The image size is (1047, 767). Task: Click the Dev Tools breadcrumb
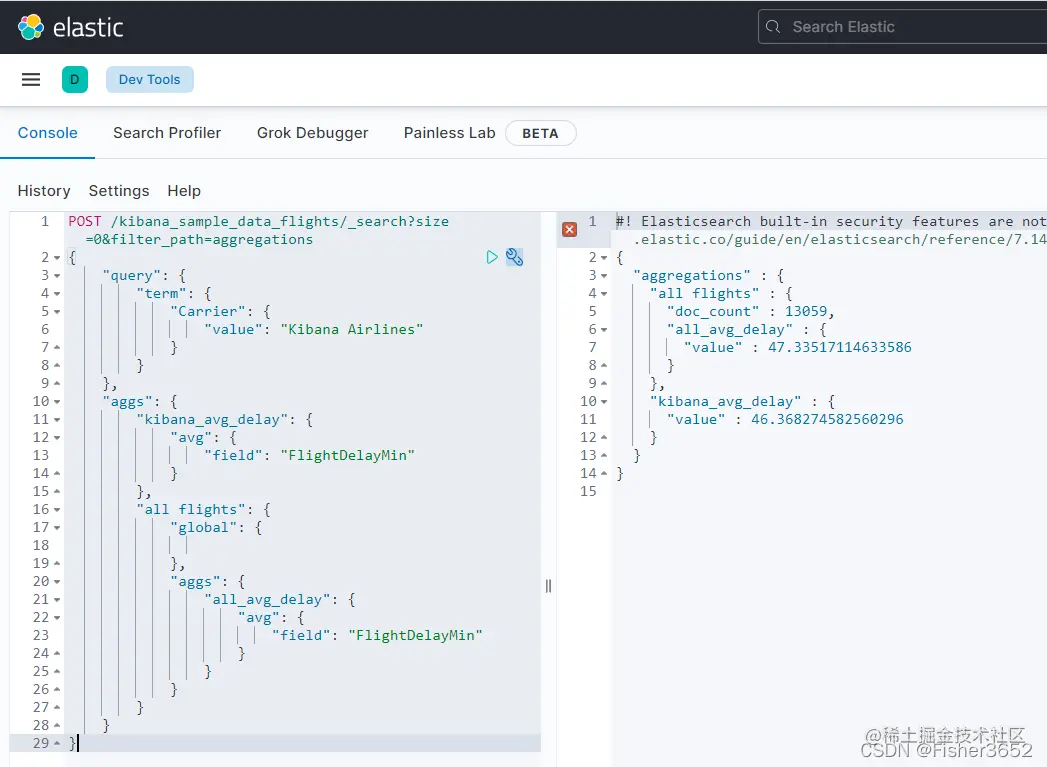[x=150, y=79]
